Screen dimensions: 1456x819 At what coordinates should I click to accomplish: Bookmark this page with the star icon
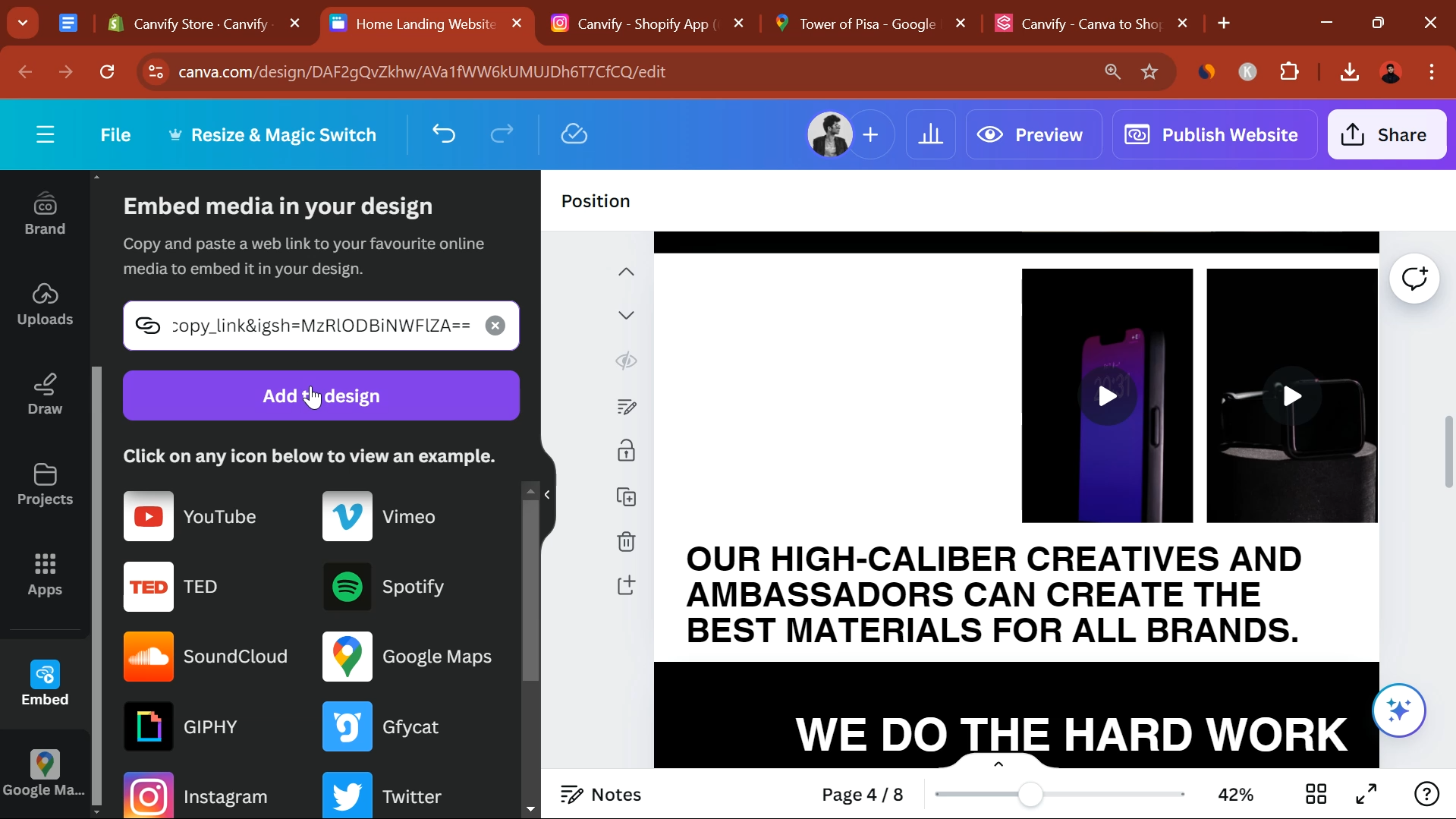1149,72
